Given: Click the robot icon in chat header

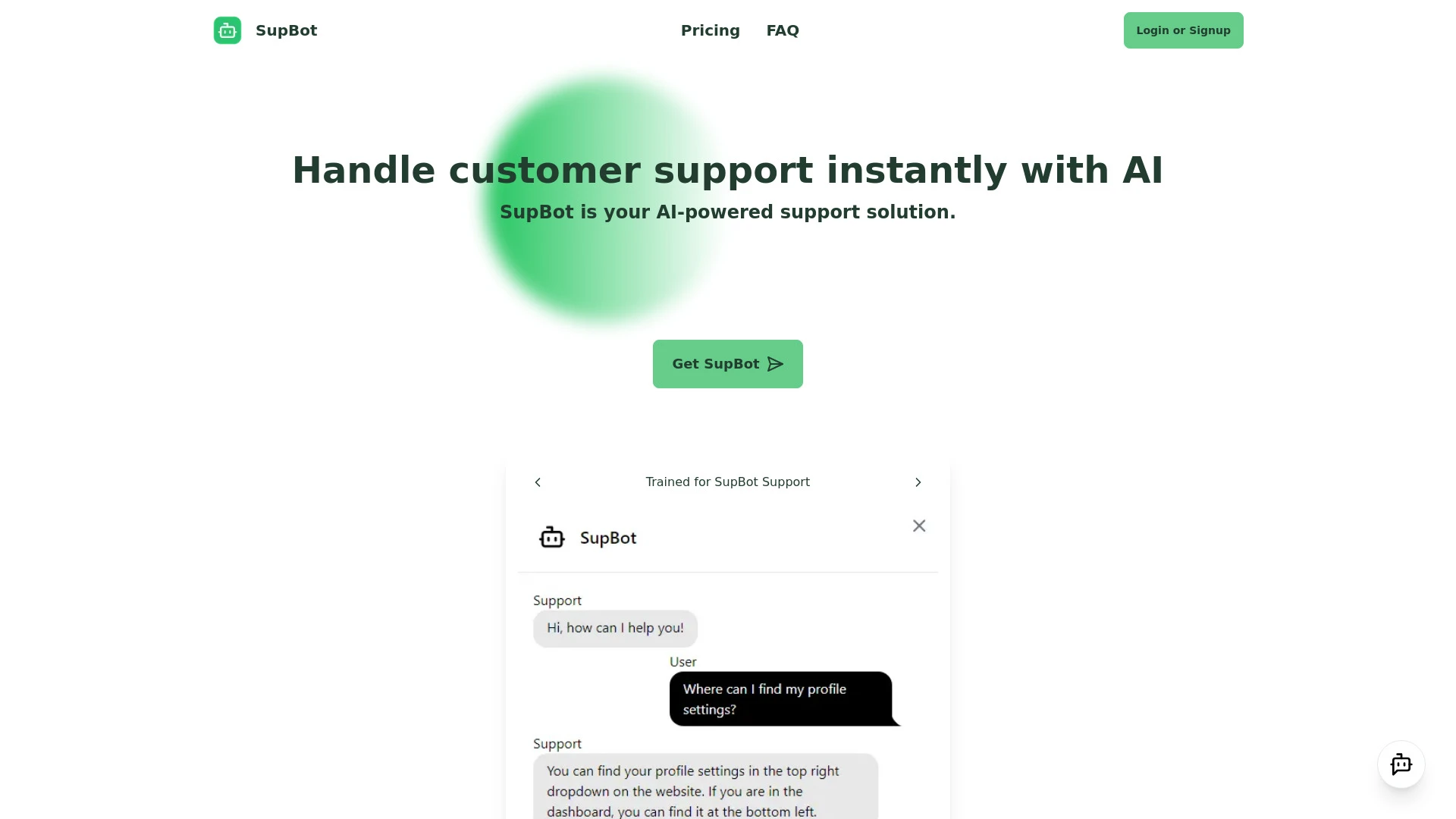Looking at the screenshot, I should [552, 538].
